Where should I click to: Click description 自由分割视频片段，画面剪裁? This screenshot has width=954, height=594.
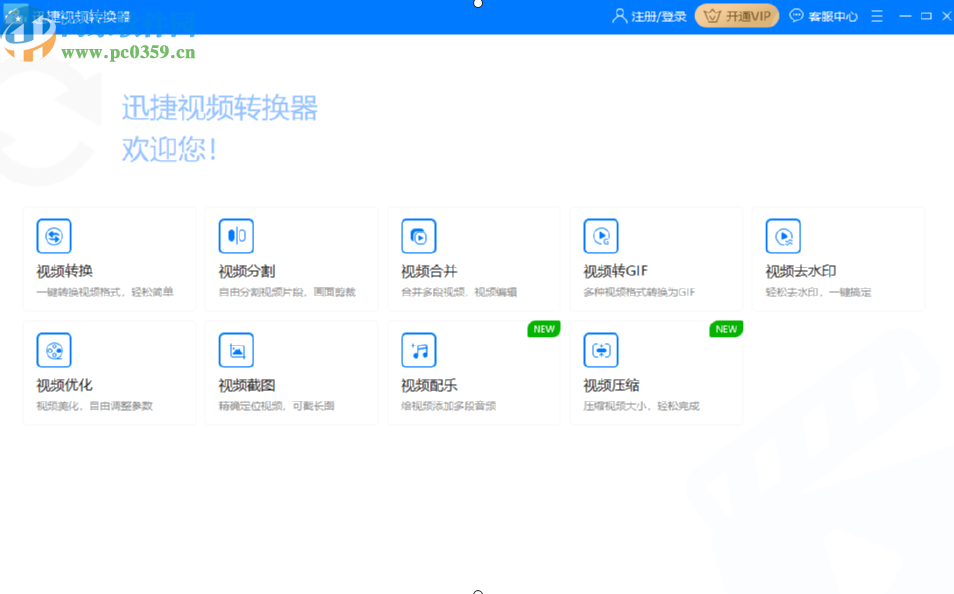tap(287, 292)
